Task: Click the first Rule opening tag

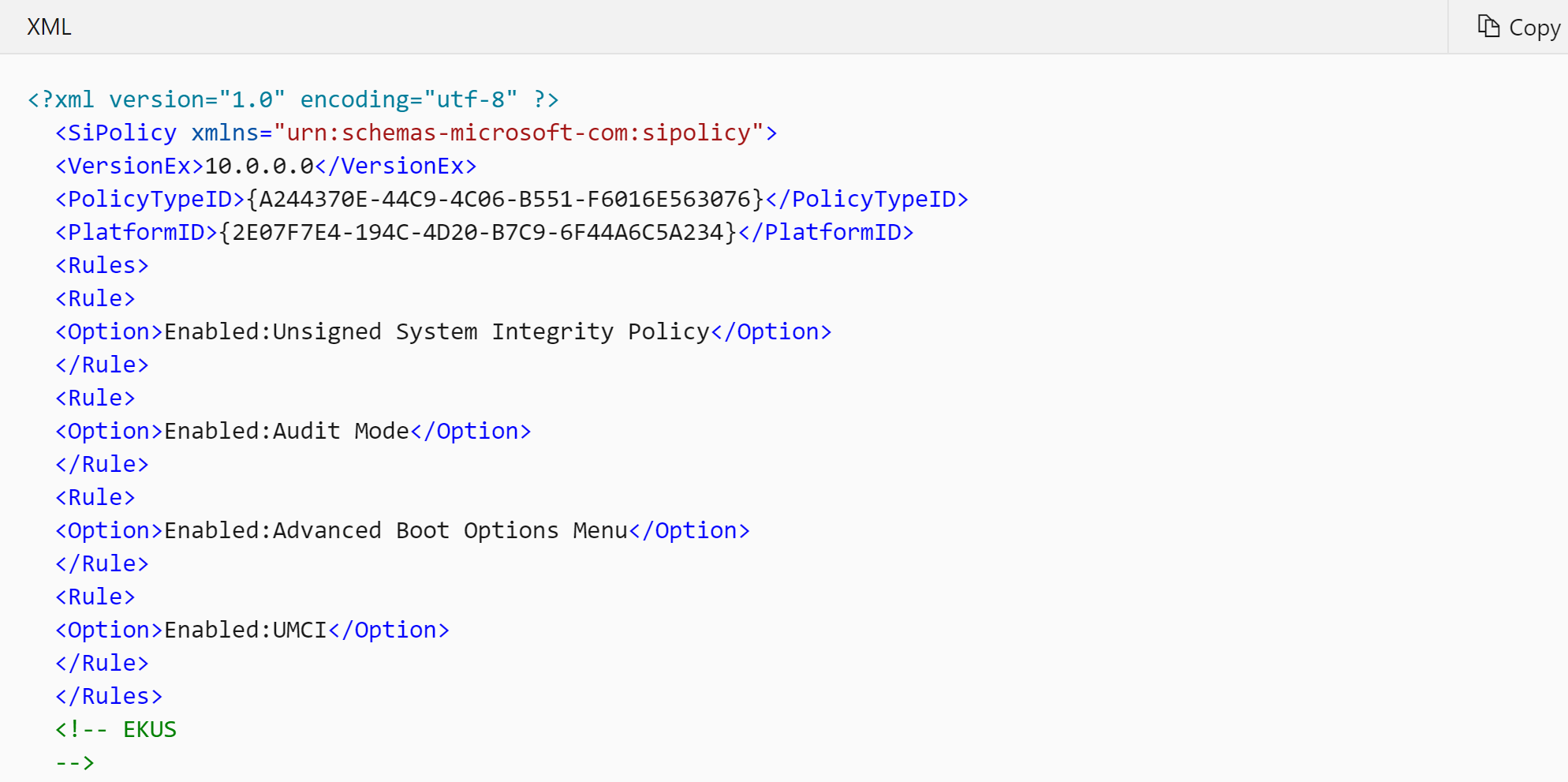Action: point(95,297)
